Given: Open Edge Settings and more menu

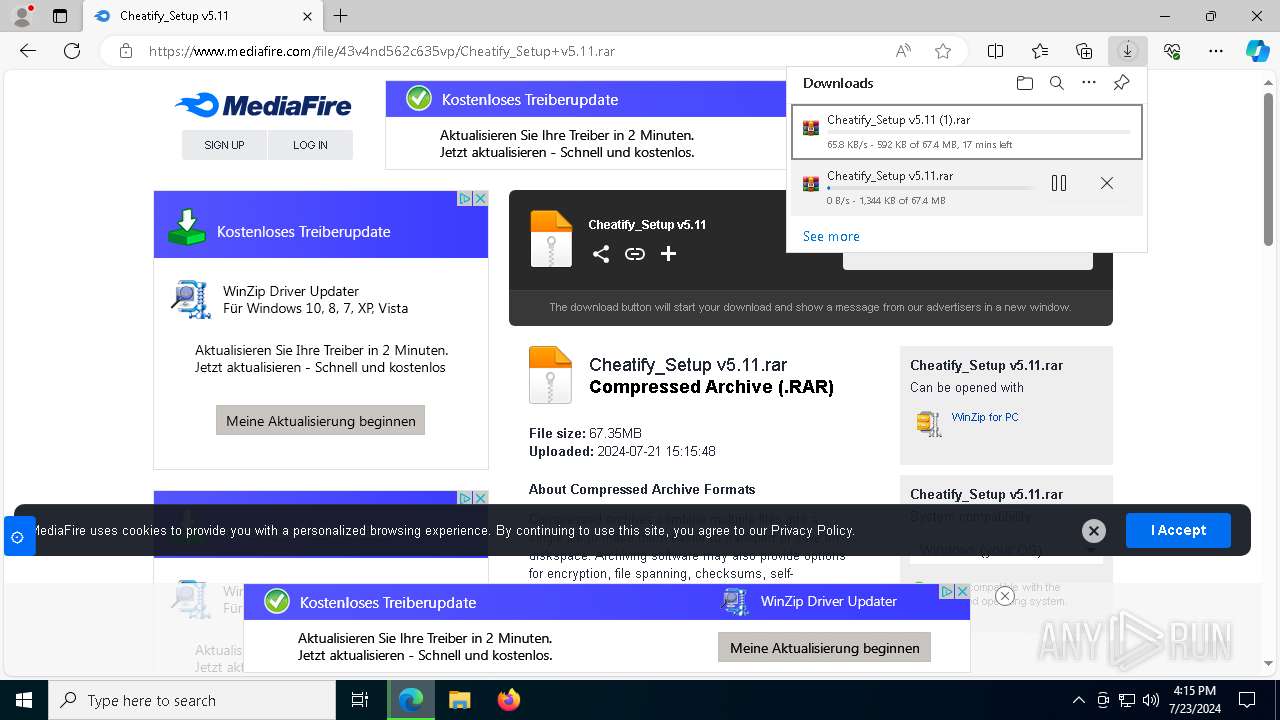Looking at the screenshot, I should (1216, 51).
